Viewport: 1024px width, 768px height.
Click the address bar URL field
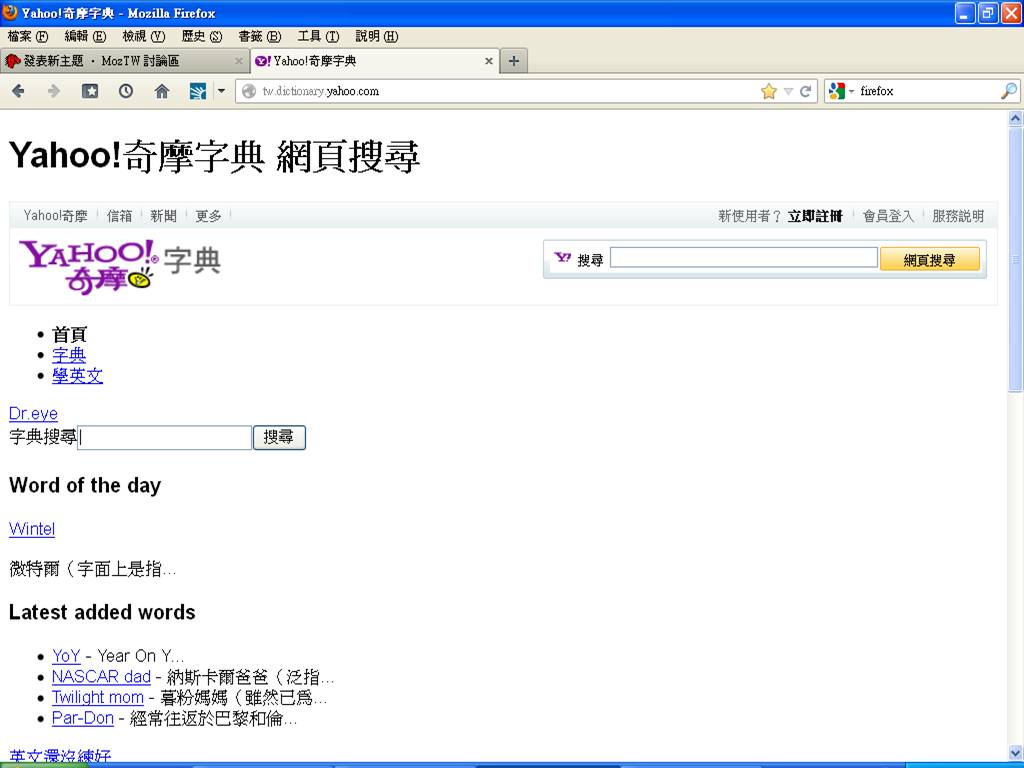pos(509,91)
